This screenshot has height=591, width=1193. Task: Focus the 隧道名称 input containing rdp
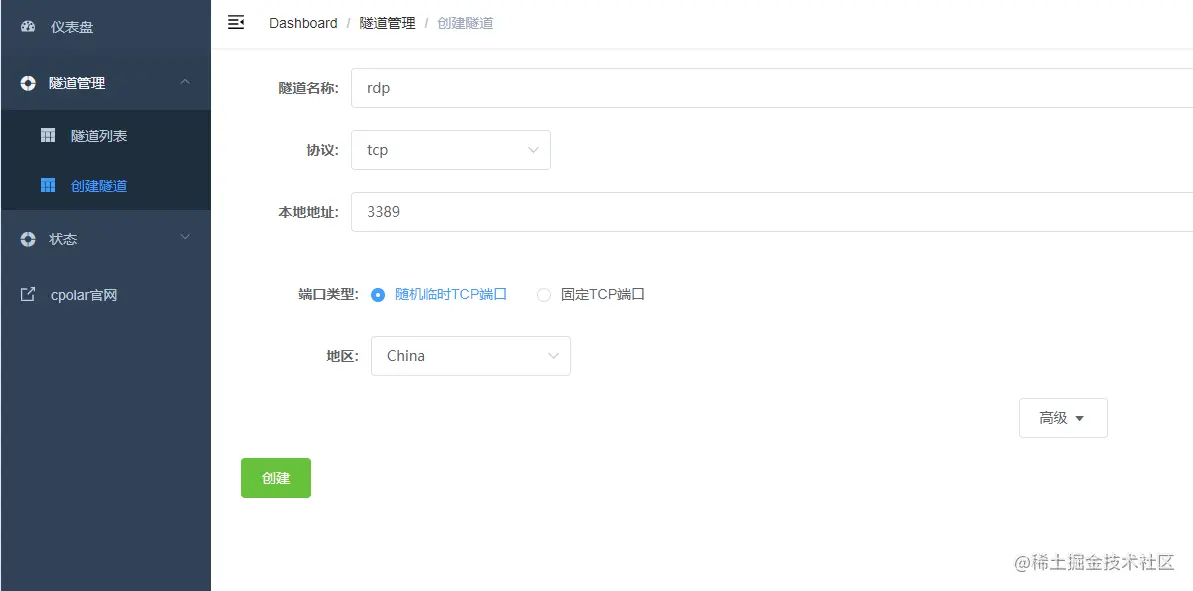coord(771,87)
